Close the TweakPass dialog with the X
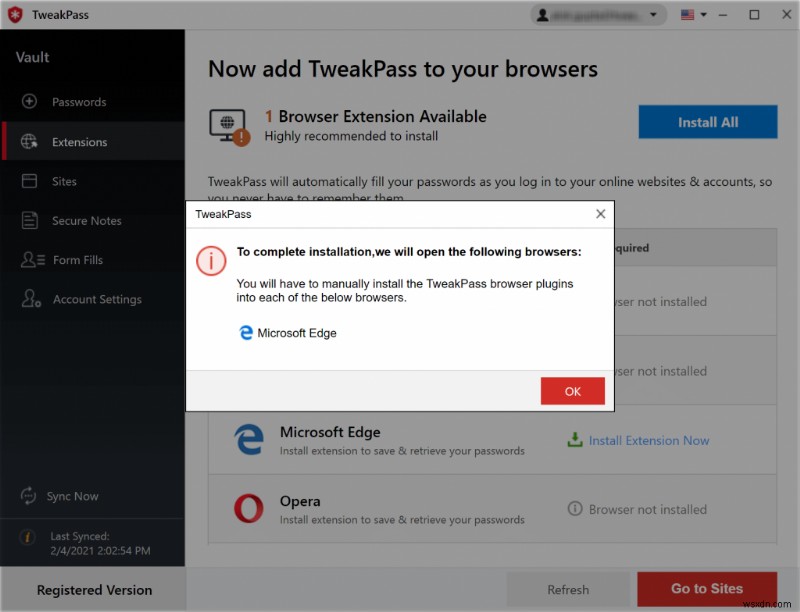Image resolution: width=800 pixels, height=612 pixels. (x=600, y=213)
